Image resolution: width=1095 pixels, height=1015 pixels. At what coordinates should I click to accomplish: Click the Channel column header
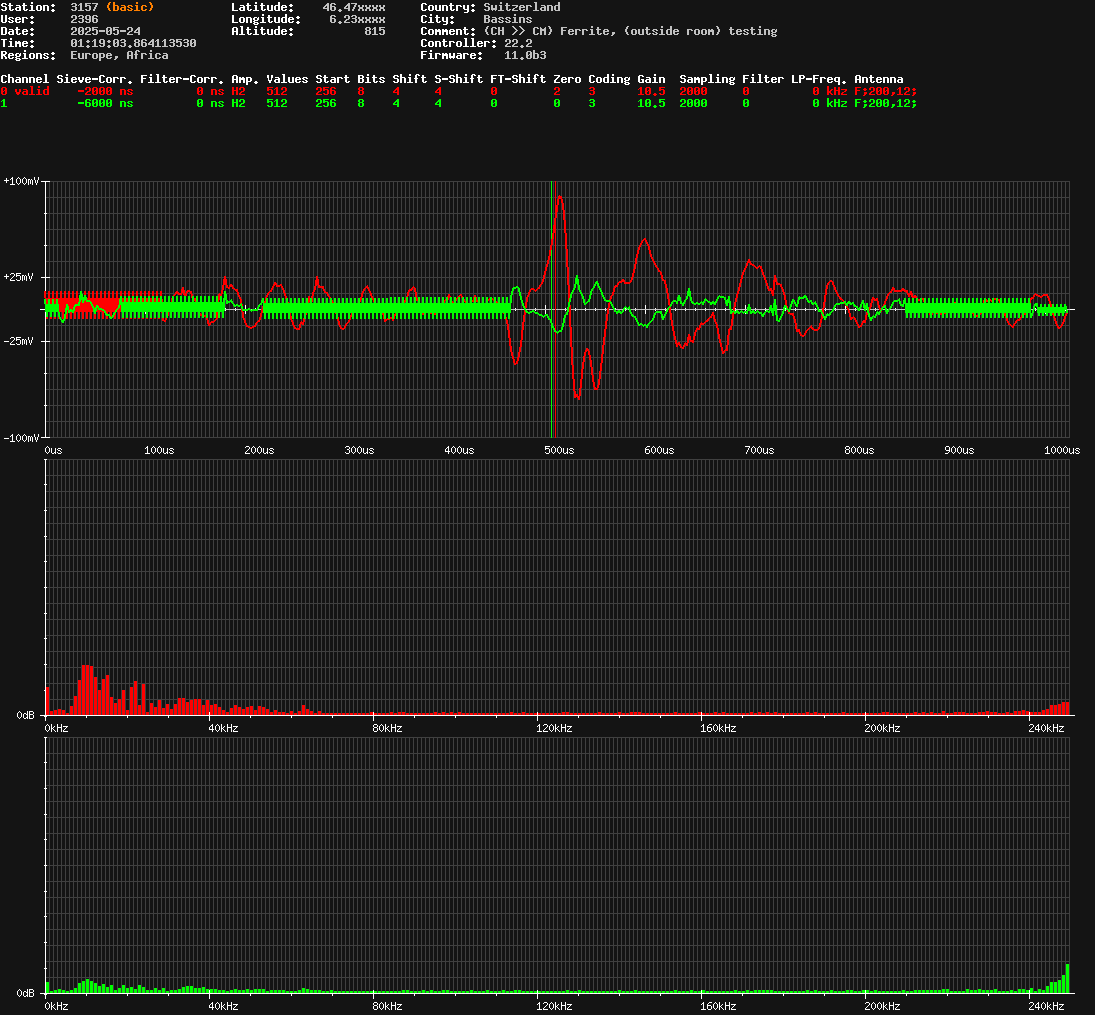pos(24,79)
